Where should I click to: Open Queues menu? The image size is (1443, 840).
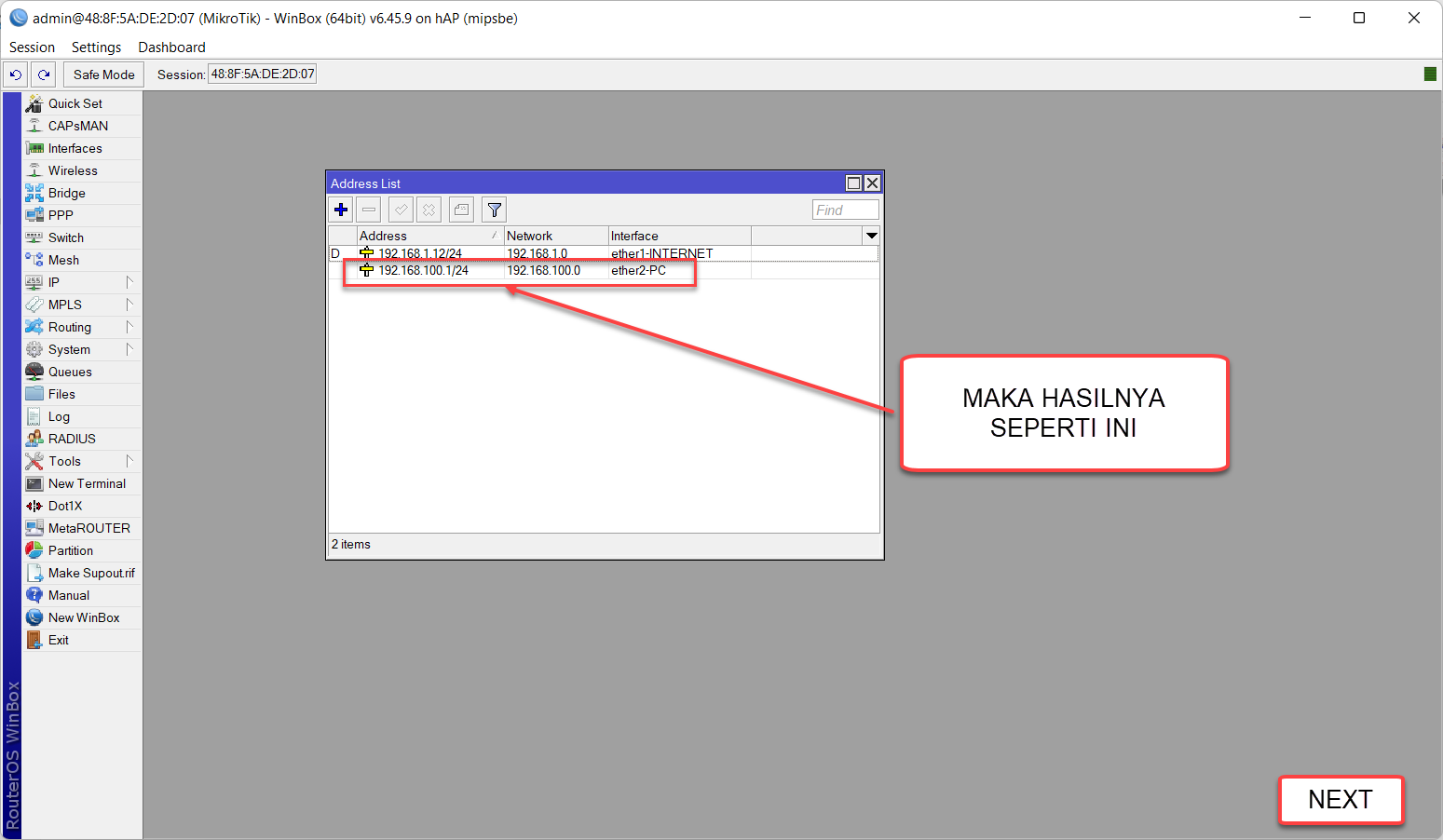(82, 372)
